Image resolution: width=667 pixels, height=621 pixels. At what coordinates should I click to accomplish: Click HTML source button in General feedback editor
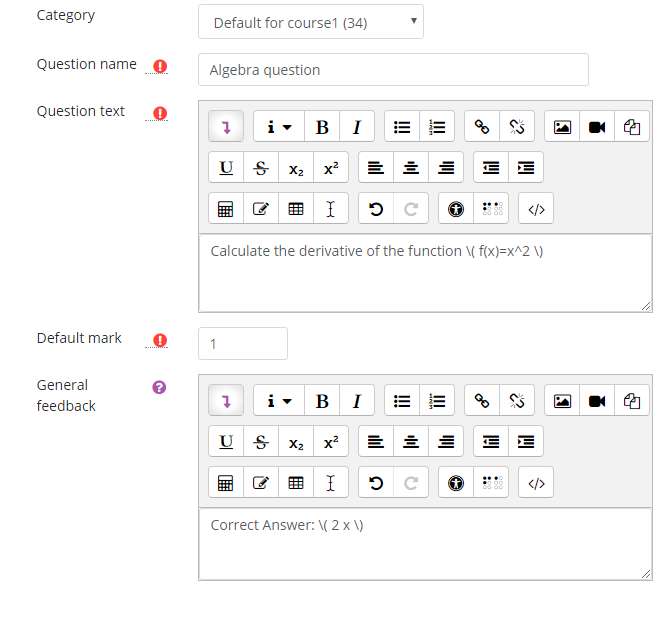536,483
